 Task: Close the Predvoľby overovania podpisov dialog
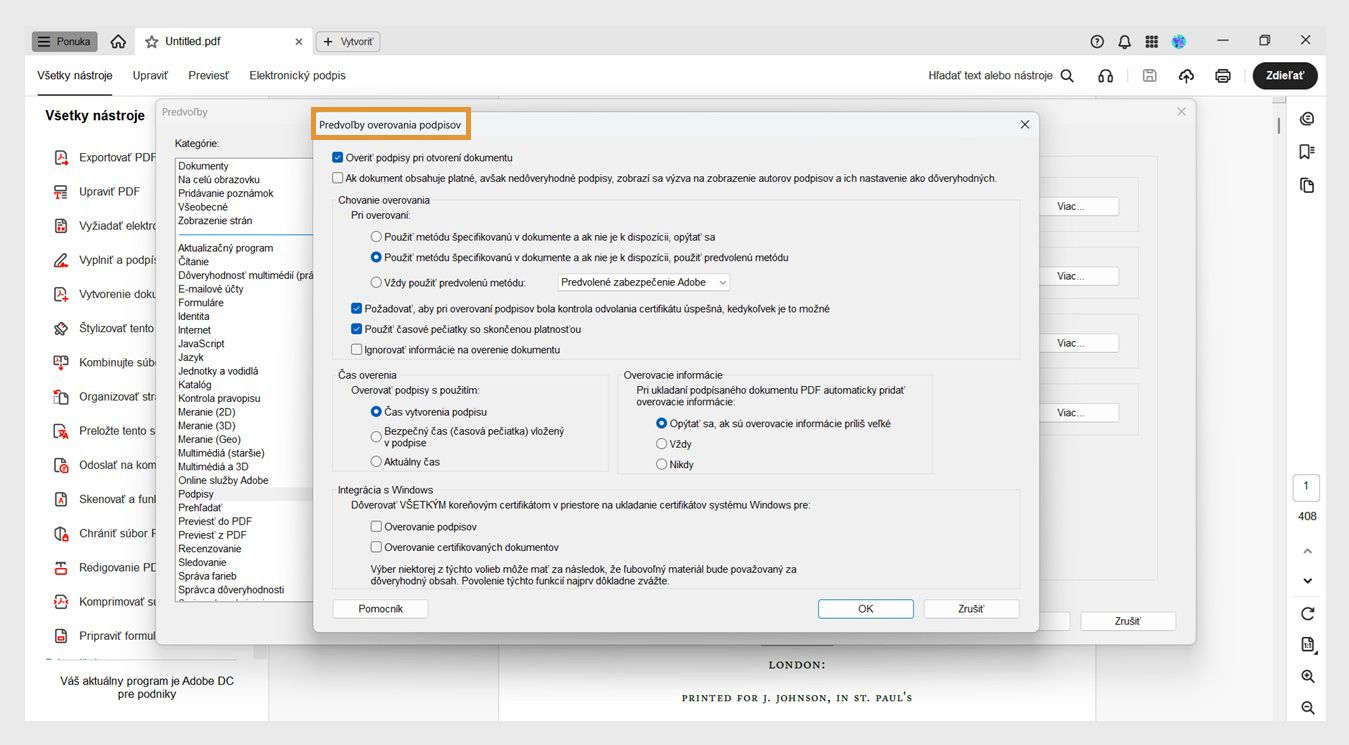(x=1024, y=125)
